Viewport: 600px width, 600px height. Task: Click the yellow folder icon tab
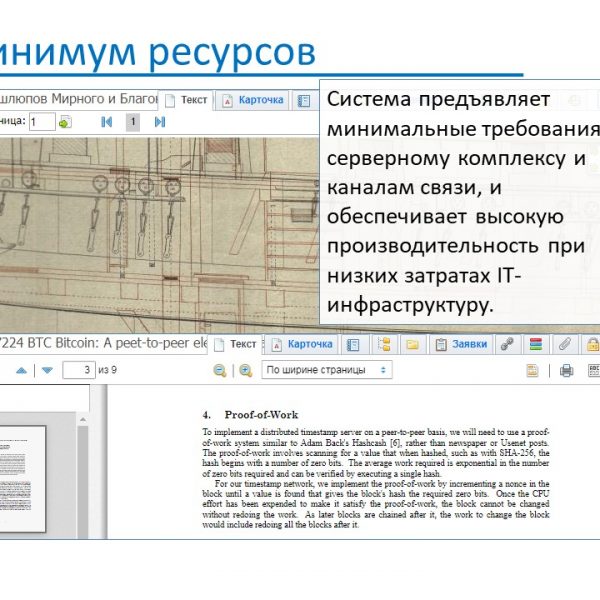coord(411,345)
